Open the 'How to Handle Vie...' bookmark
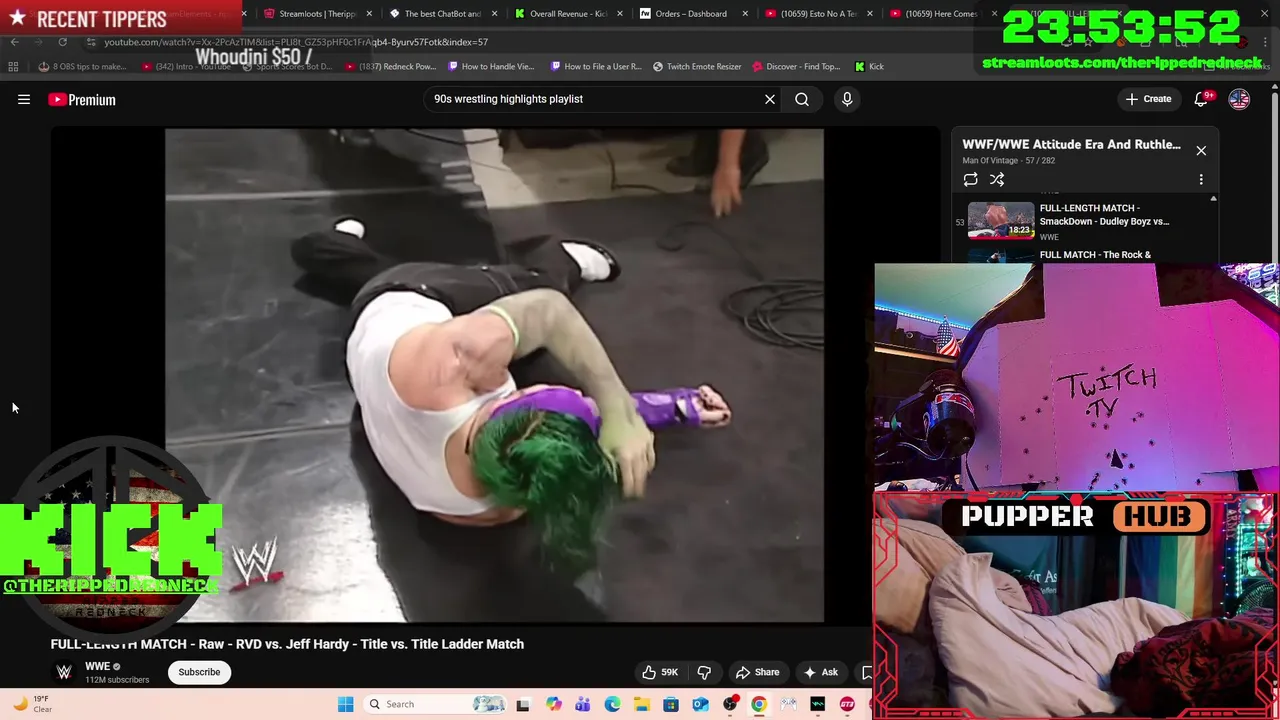This screenshot has width=1280, height=720. tap(492, 66)
